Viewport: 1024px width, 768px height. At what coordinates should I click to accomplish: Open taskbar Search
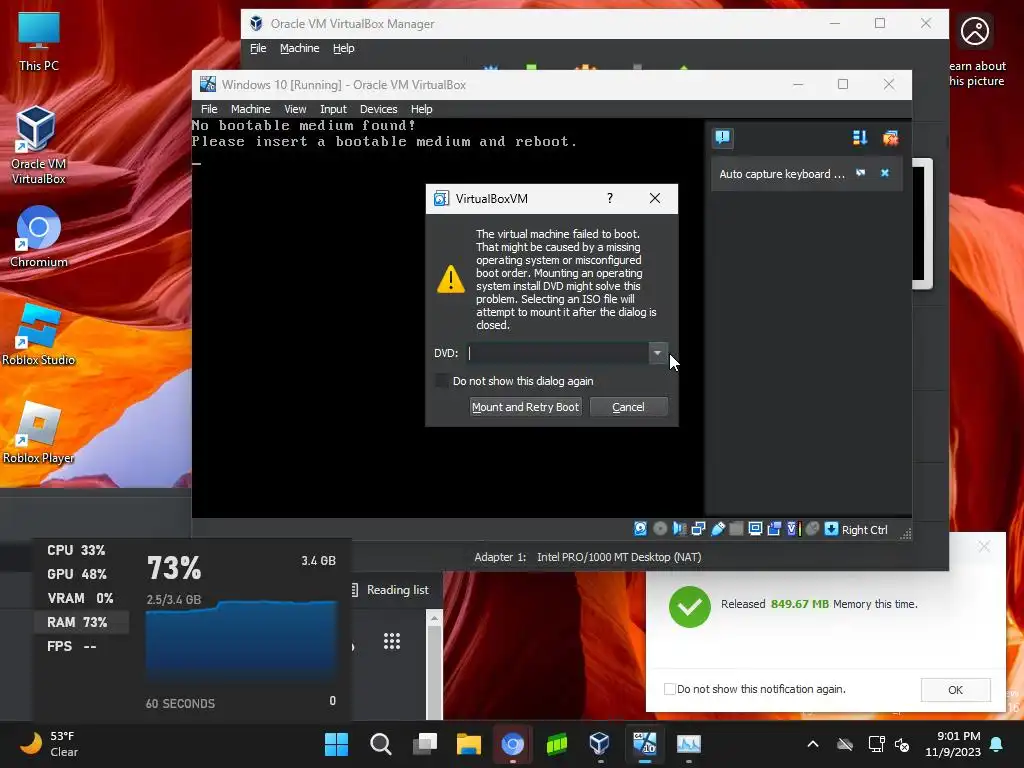(381, 744)
